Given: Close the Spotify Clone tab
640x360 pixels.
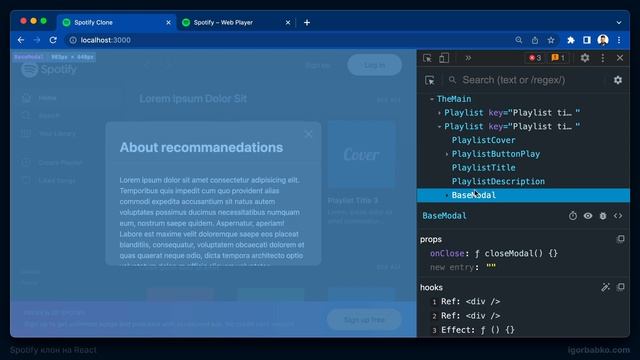Looking at the screenshot, I should (x=168, y=22).
